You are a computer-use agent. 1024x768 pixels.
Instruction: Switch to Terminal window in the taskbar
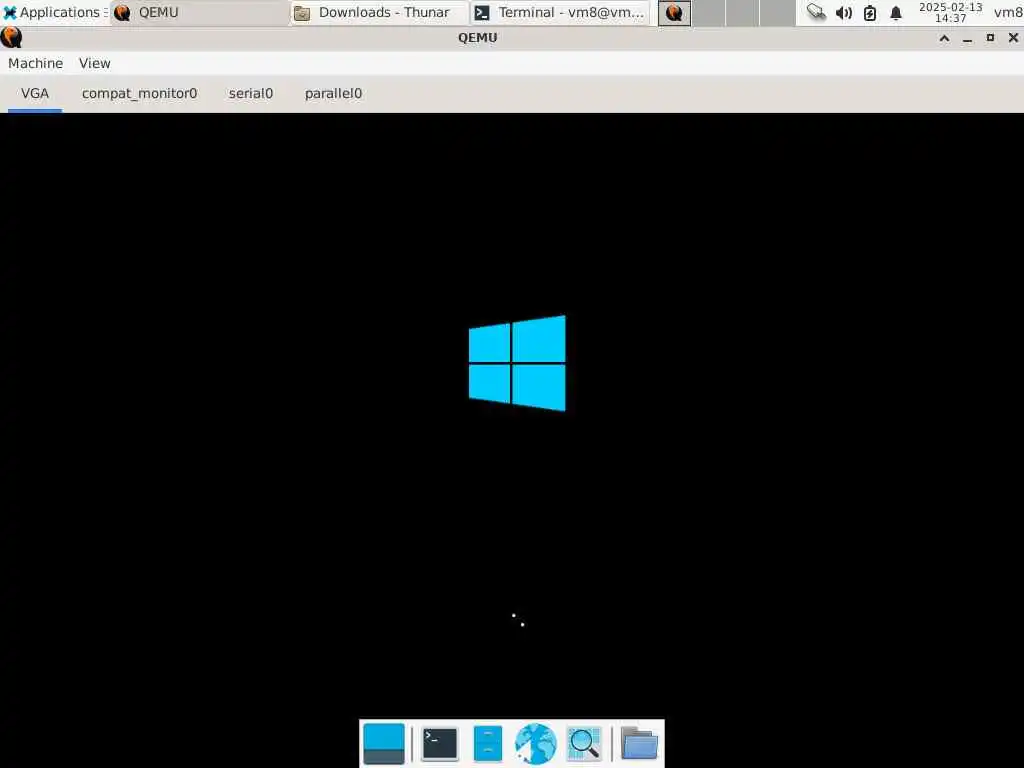click(560, 12)
